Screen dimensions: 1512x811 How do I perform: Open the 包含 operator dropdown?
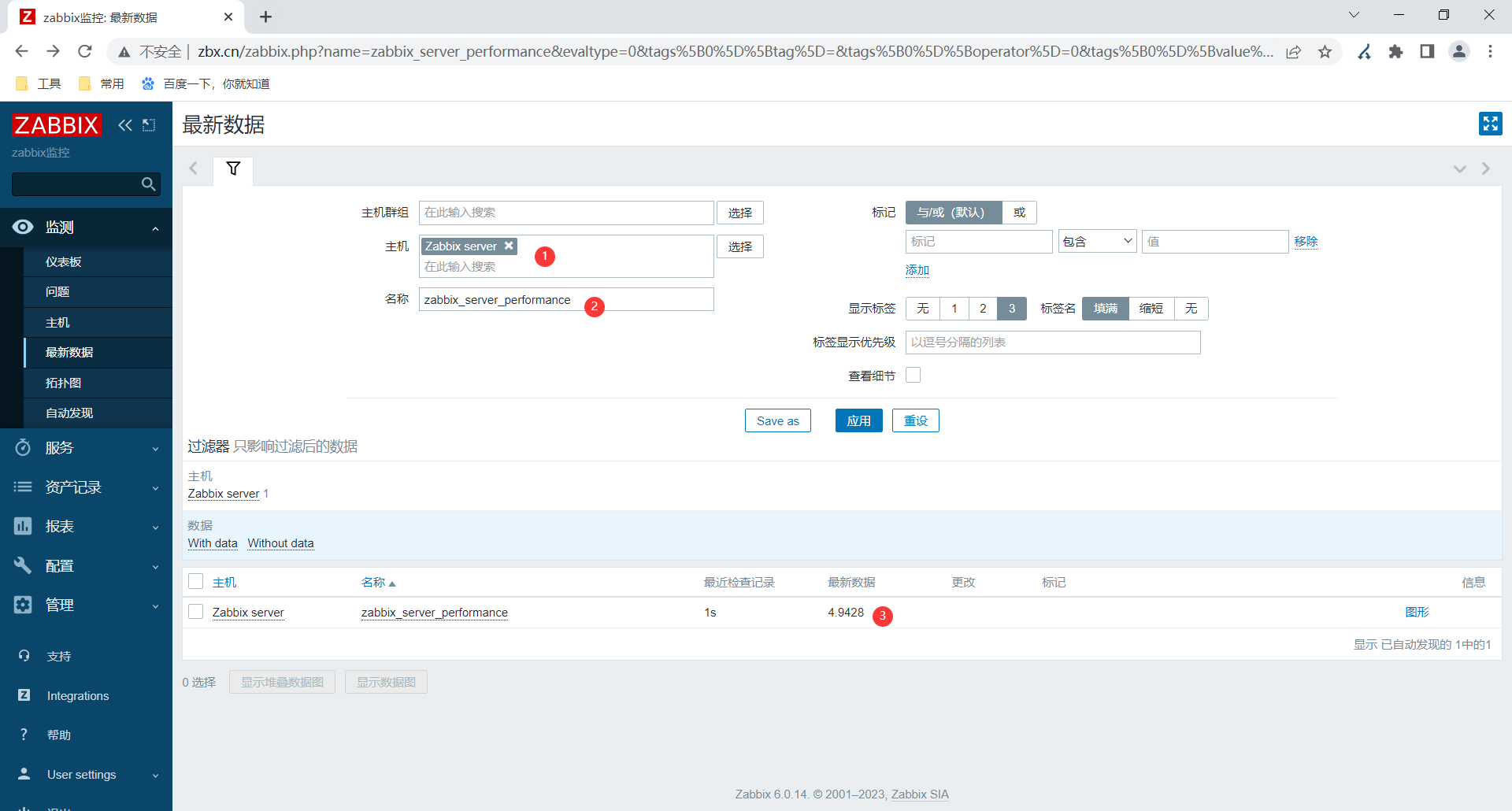(1097, 242)
